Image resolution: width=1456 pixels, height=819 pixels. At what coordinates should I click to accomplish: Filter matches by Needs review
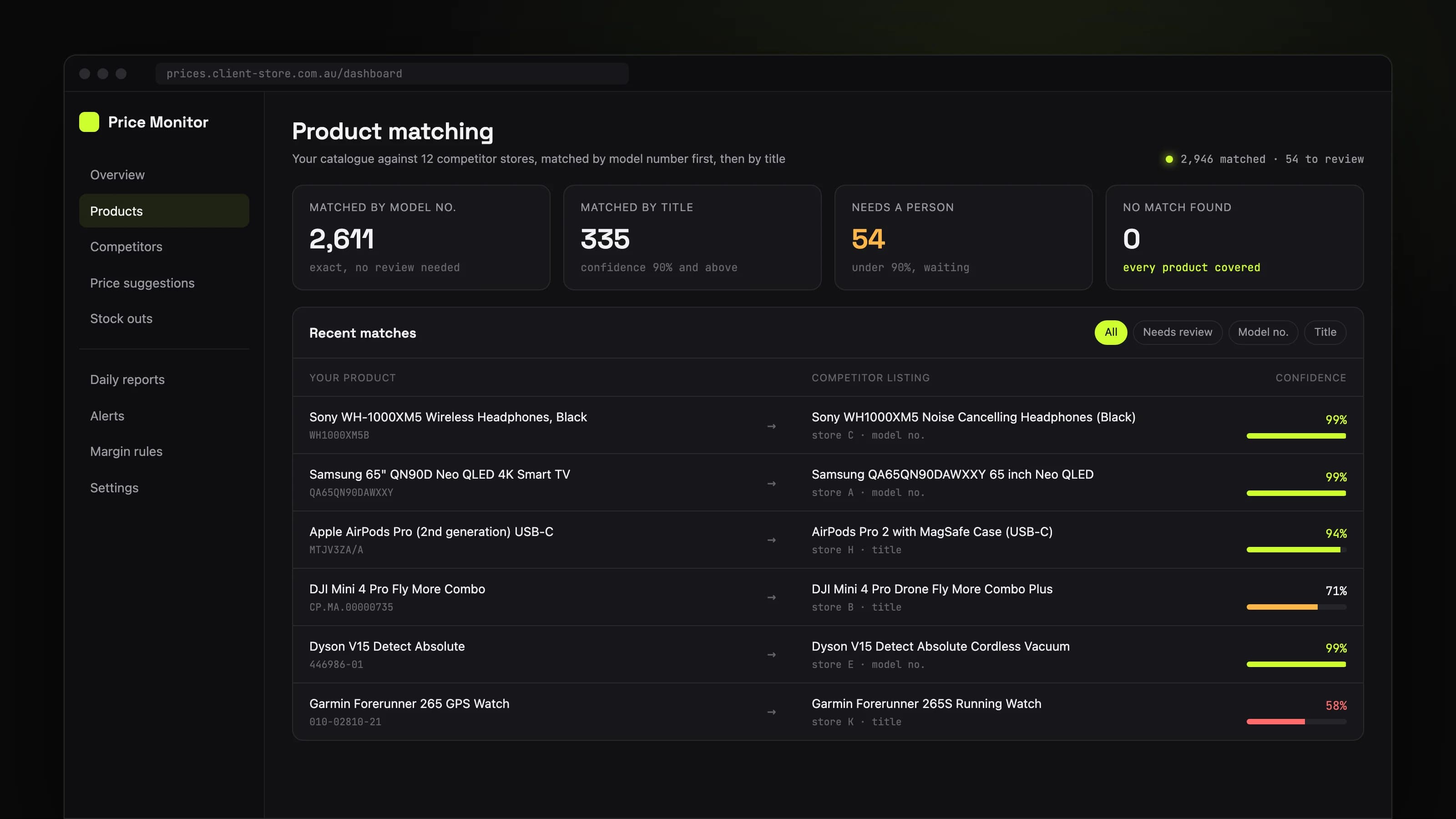pyautogui.click(x=1178, y=332)
